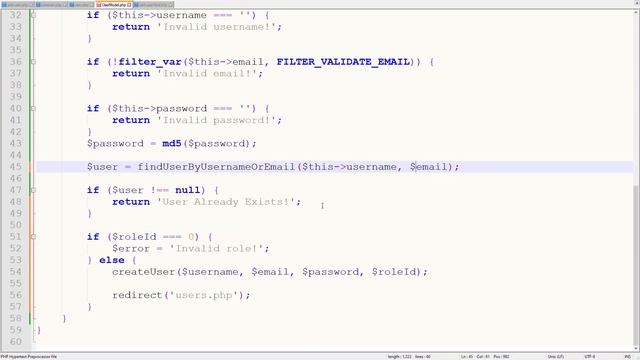This screenshot has width=640, height=360.
Task: Click the md5 function call
Action: pos(171,144)
